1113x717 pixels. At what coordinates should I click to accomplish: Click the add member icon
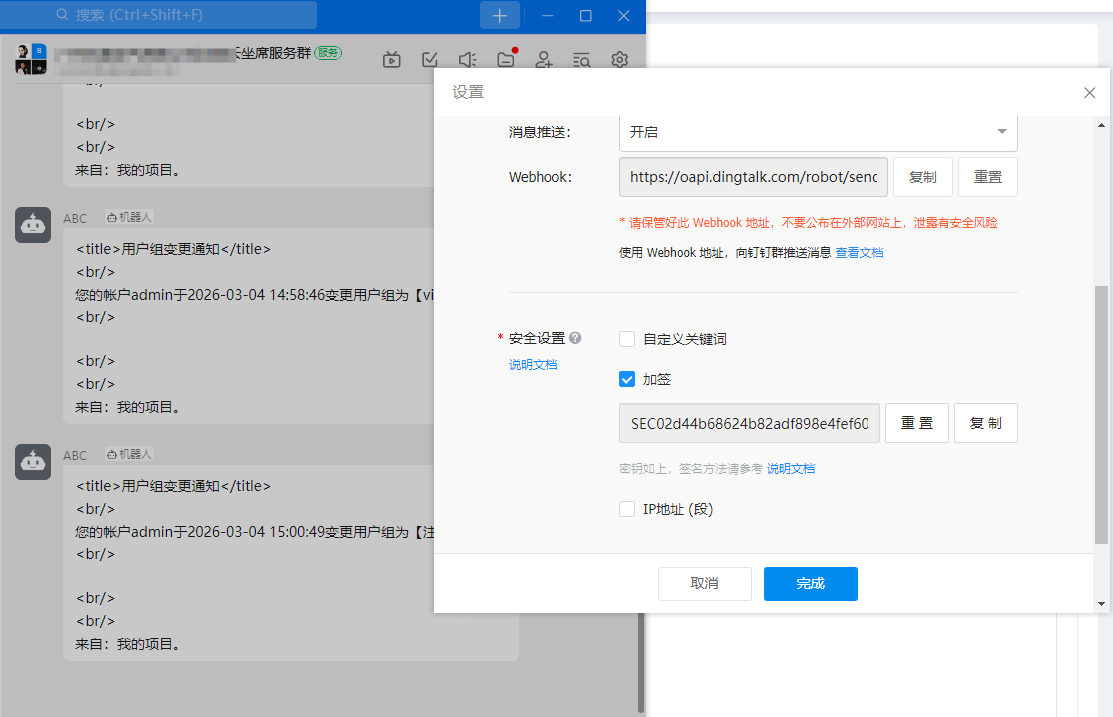pos(544,60)
